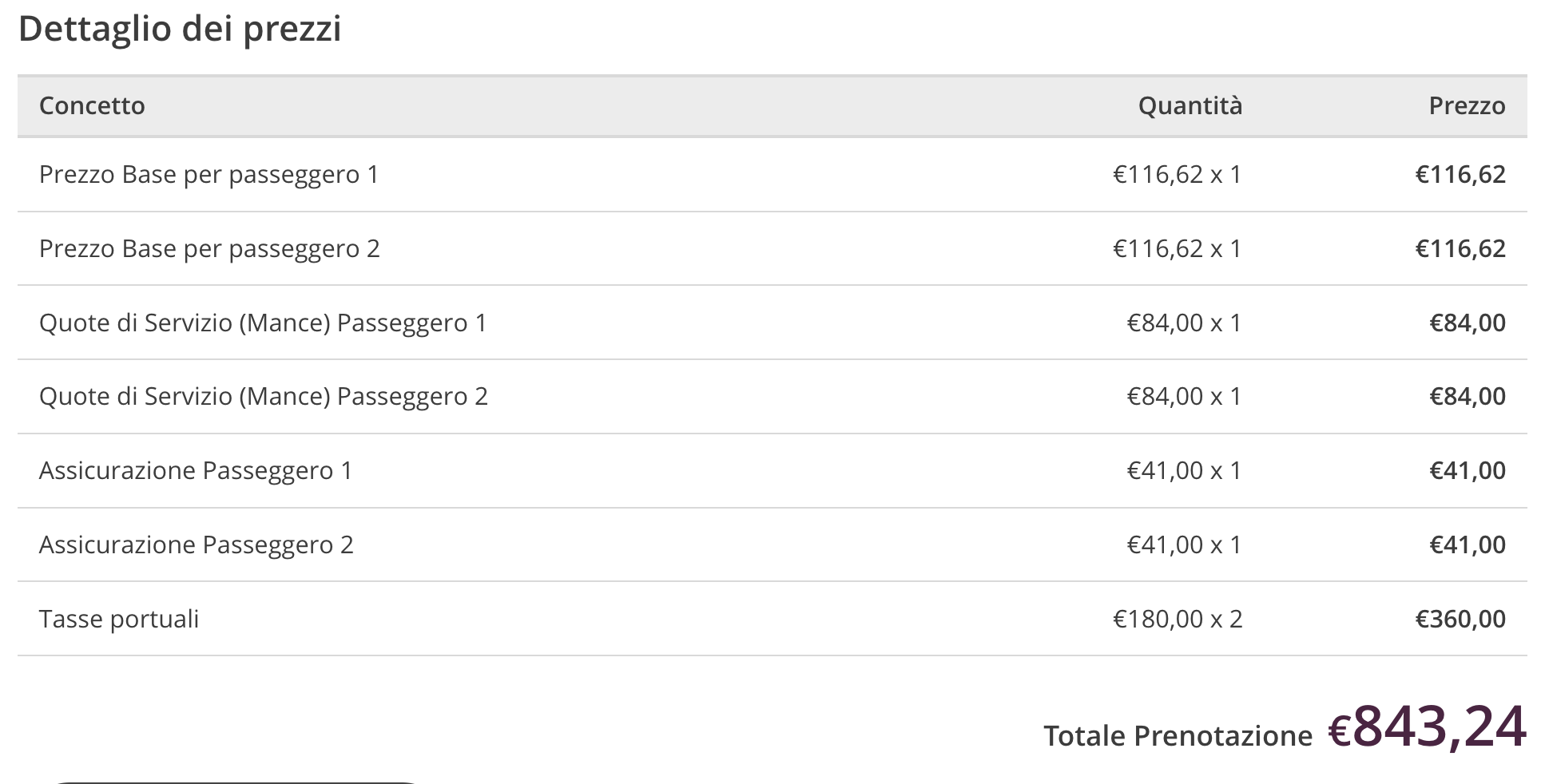Click the "Tasse portuali" row label
Viewport: 1545px width, 784px height.
tap(119, 620)
